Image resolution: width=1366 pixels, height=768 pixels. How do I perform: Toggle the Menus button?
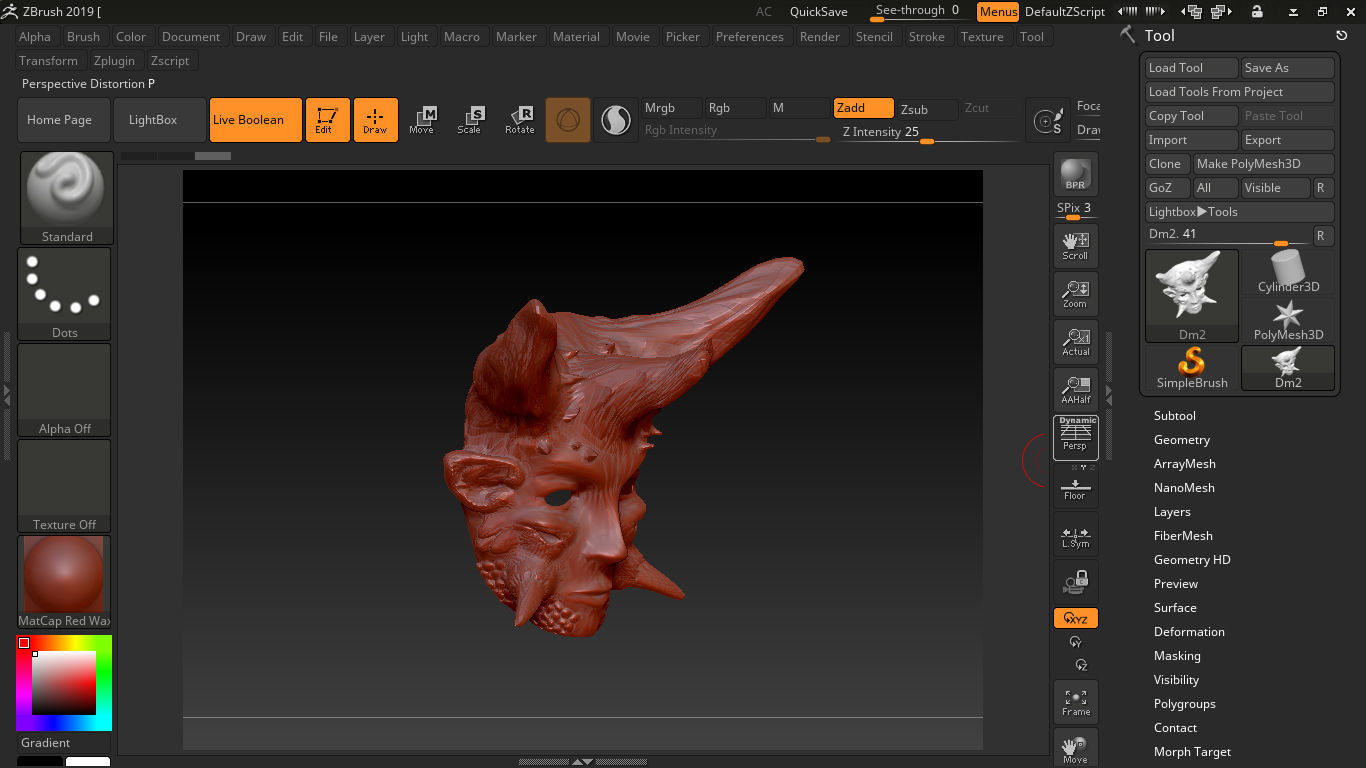pos(998,12)
